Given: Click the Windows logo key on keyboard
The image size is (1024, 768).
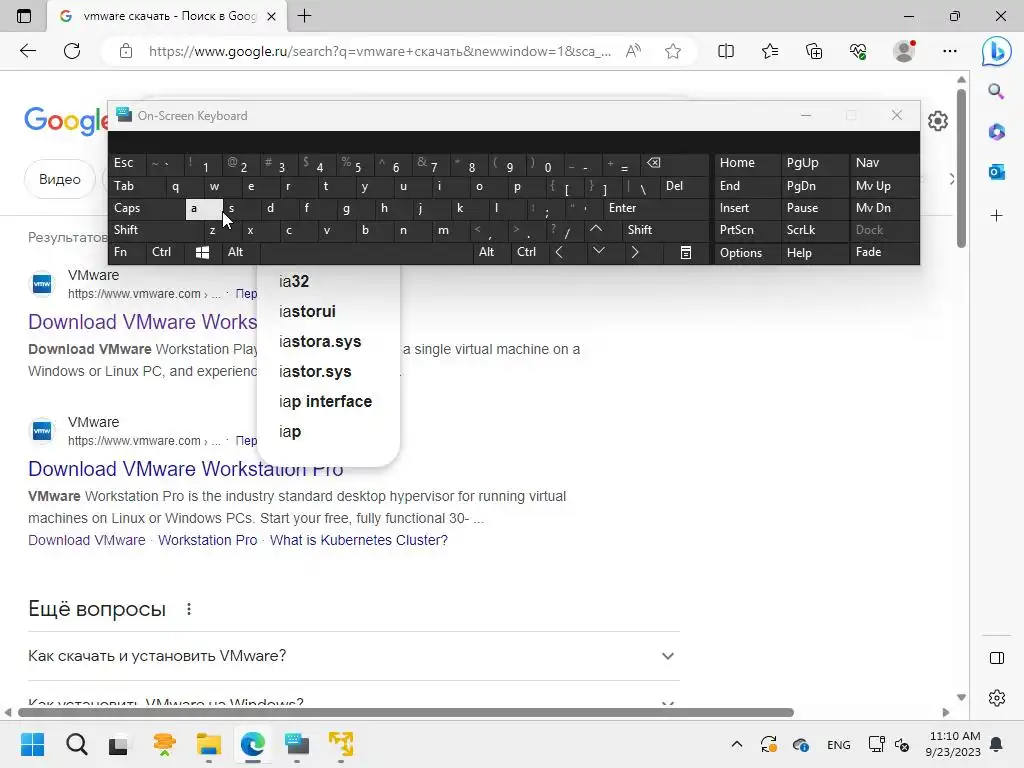Looking at the screenshot, I should click(202, 252).
